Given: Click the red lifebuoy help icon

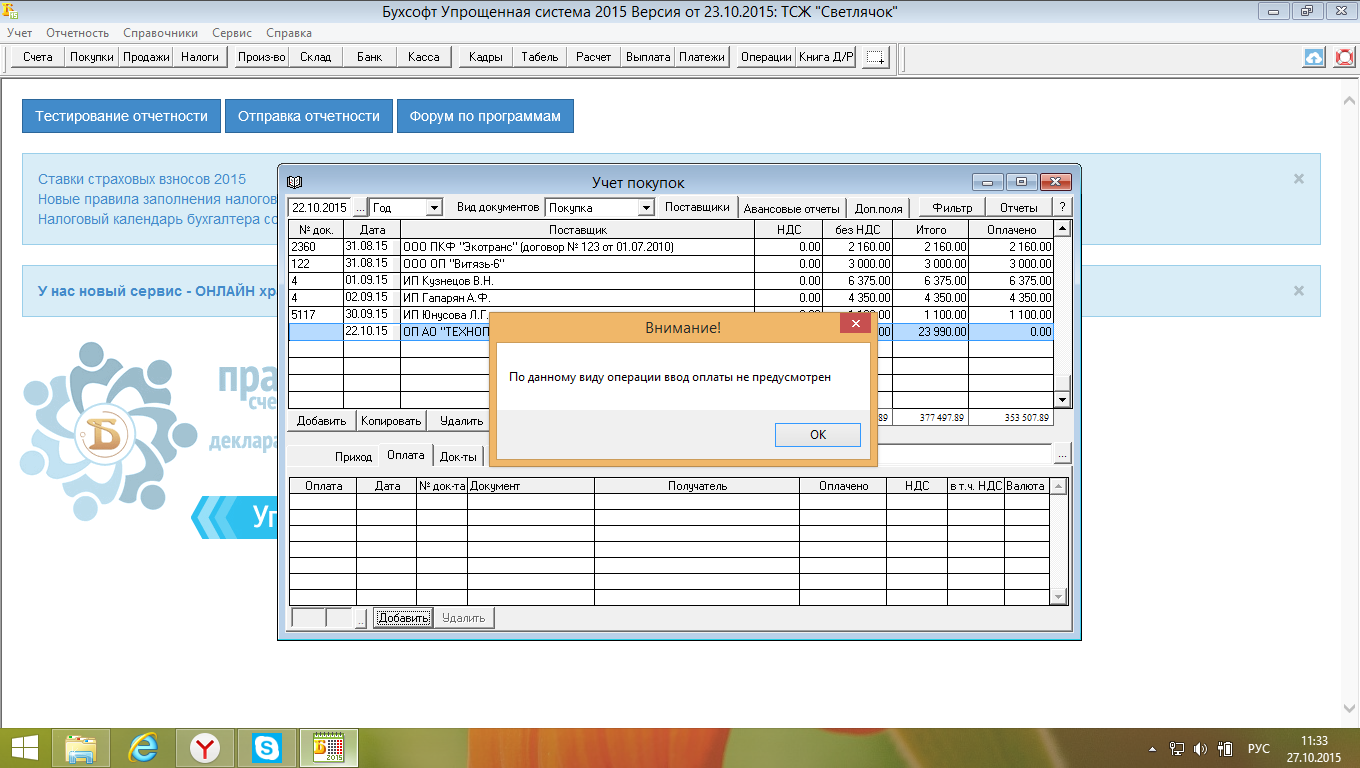Looking at the screenshot, I should point(1344,57).
